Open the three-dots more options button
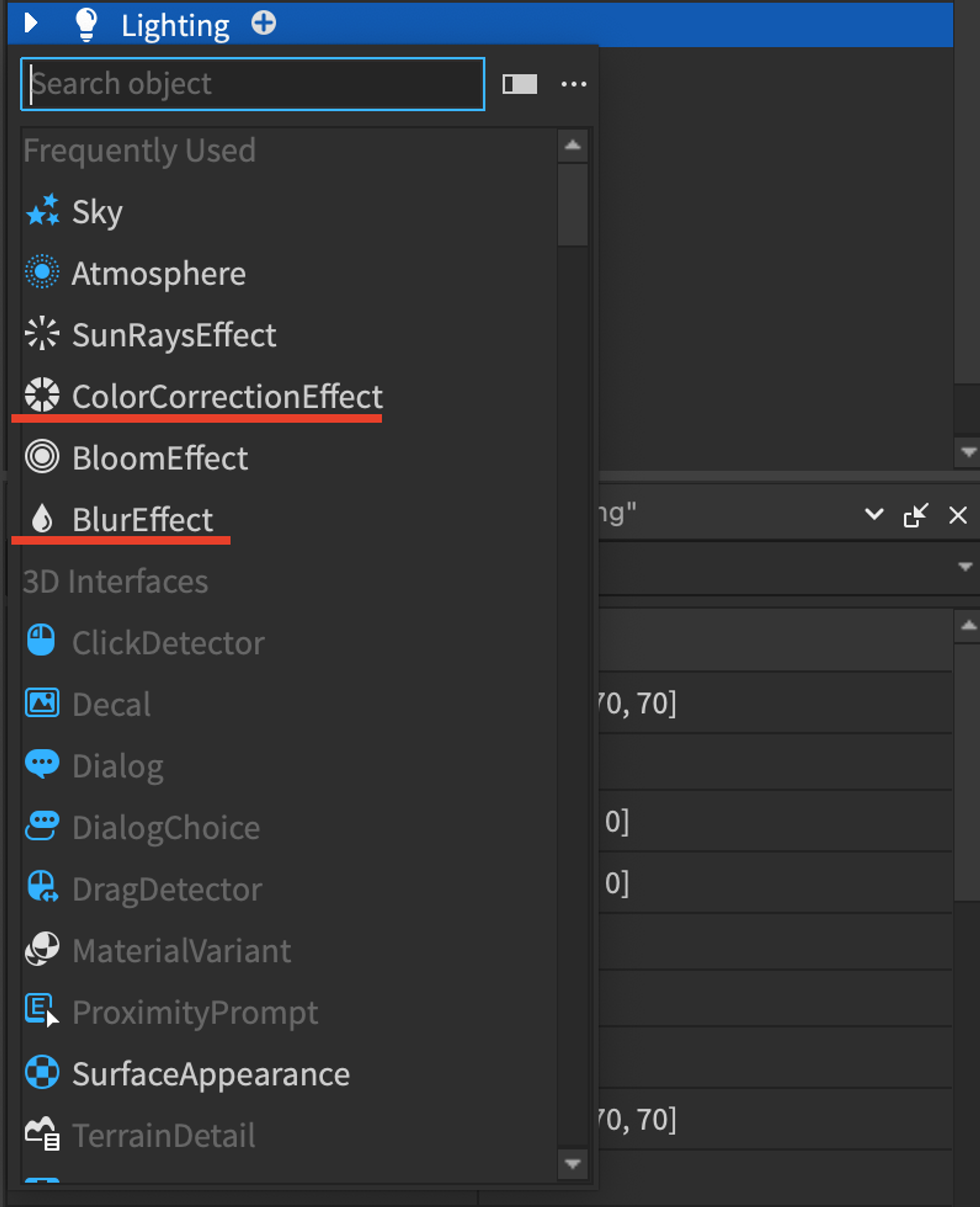 [x=574, y=84]
